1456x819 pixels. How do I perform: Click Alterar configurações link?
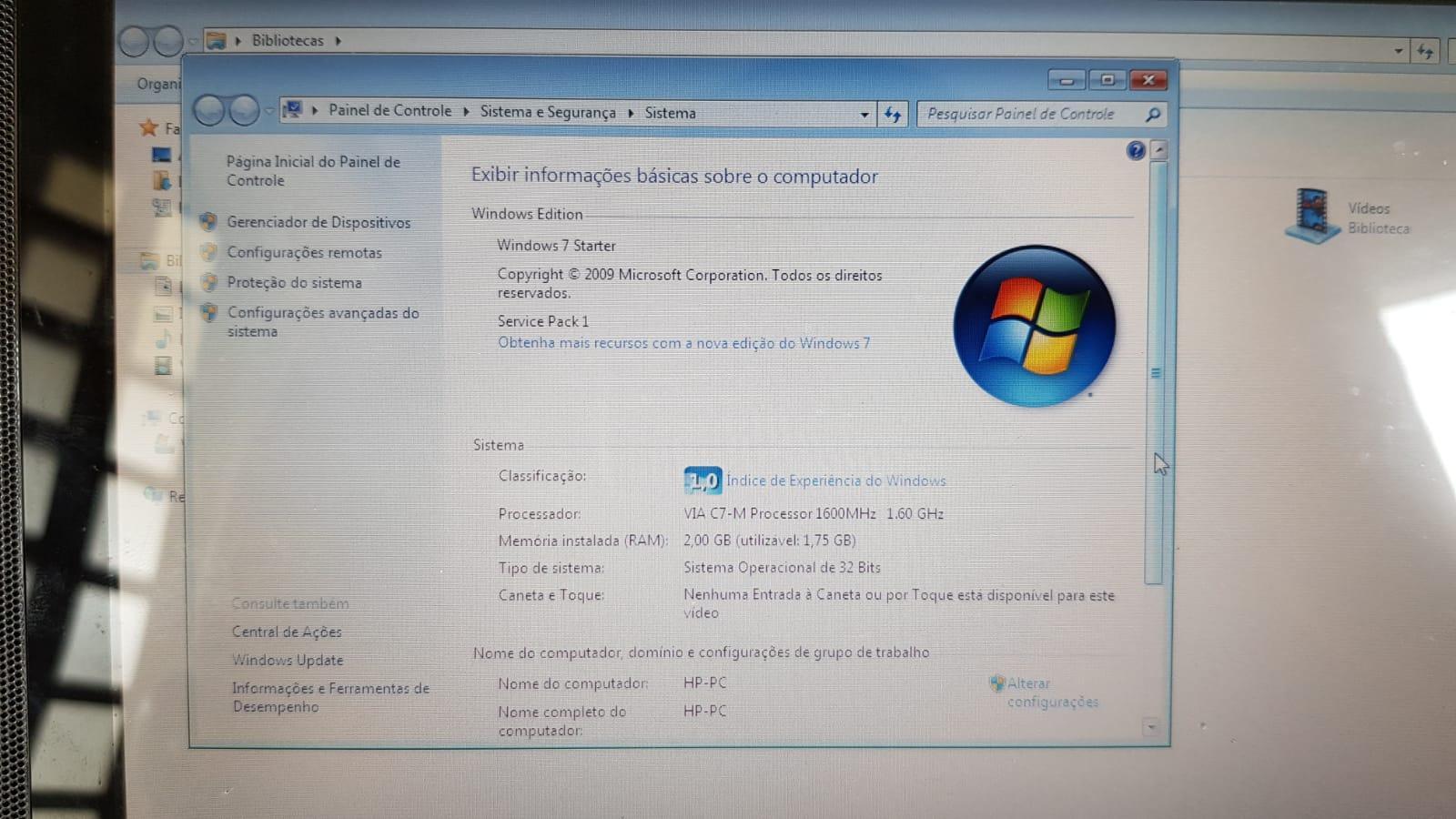pyautogui.click(x=1052, y=693)
